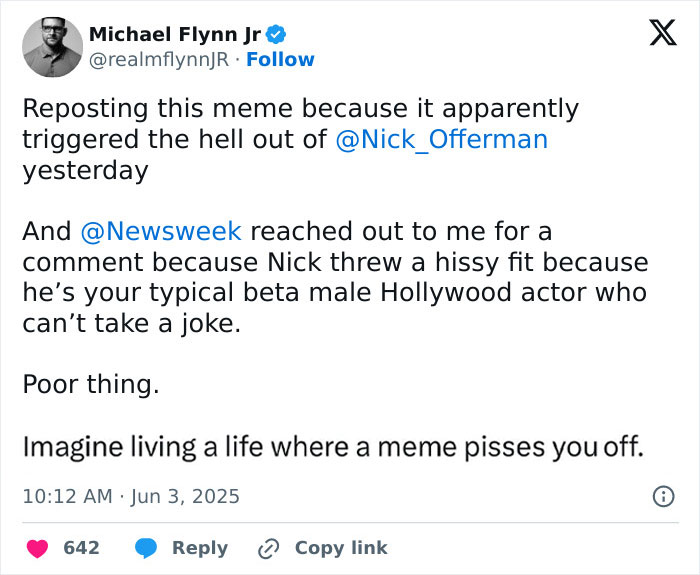Image resolution: width=700 pixels, height=575 pixels.
Task: Click the 642 likes count
Action: pyautogui.click(x=81, y=548)
